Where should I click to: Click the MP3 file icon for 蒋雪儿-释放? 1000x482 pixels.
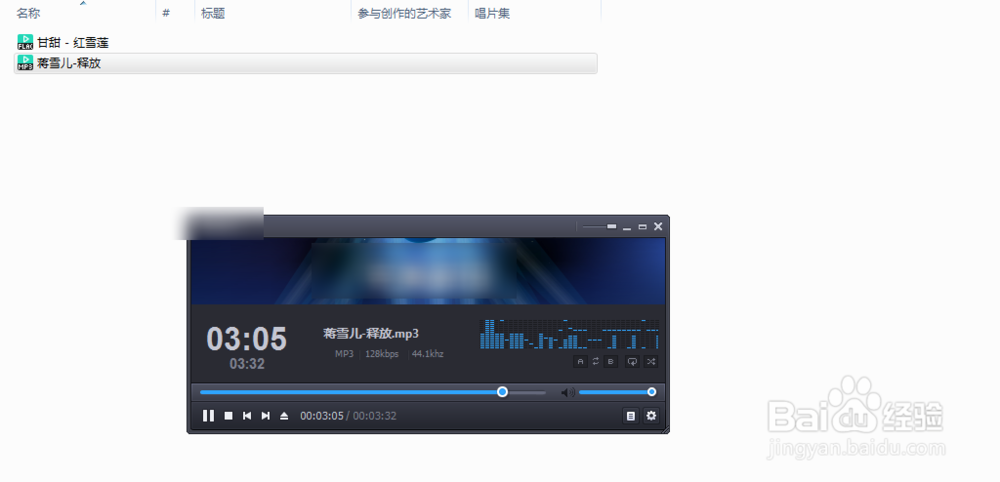pyautogui.click(x=25, y=62)
